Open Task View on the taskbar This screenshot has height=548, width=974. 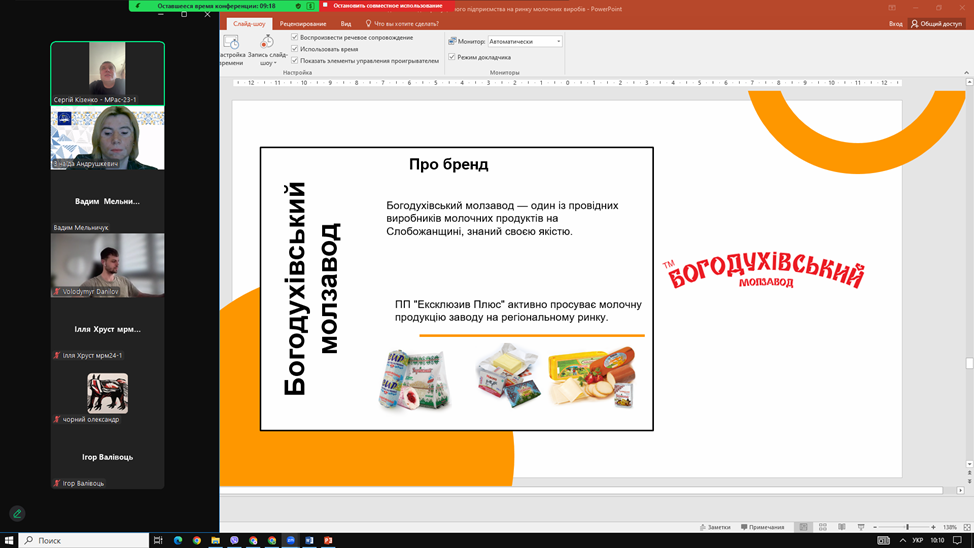coord(158,540)
